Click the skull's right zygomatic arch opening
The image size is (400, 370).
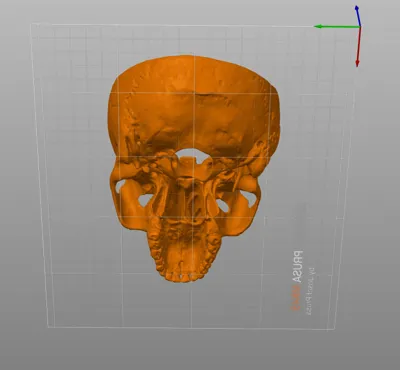tap(251, 198)
